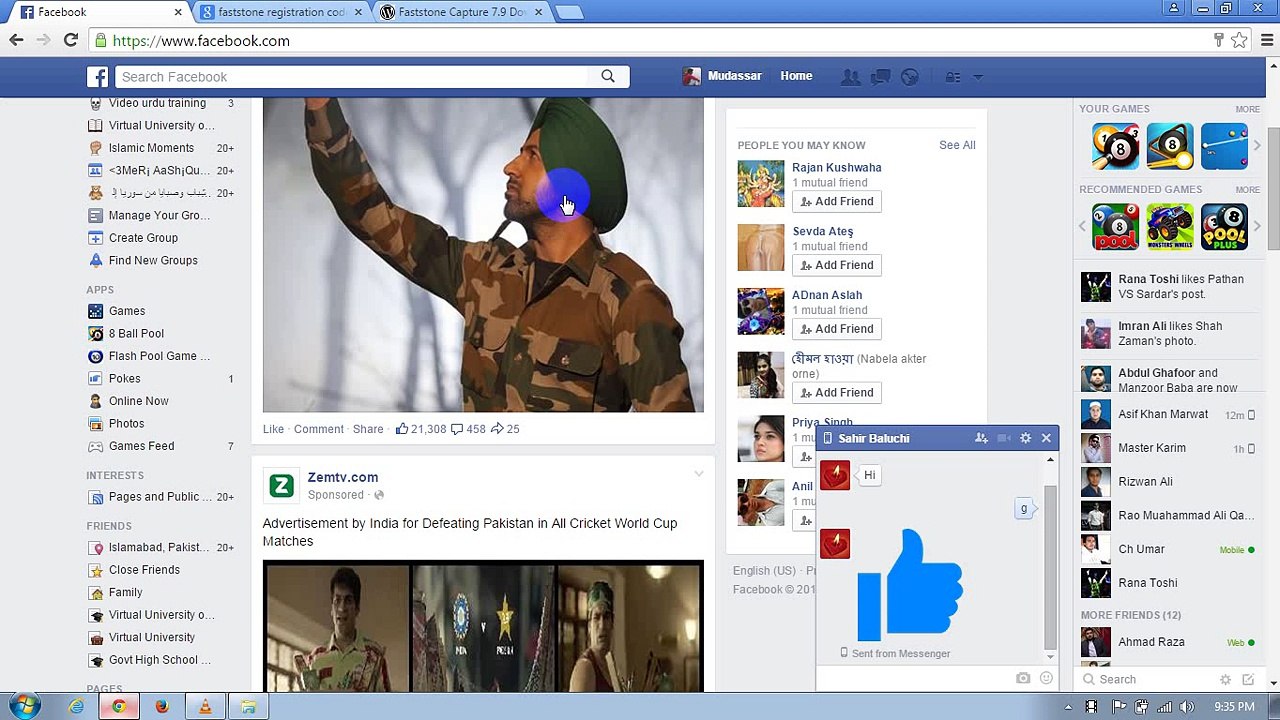Open chat with Asif Khan Marwat
Screen dimensions: 1280x720
click(x=1167, y=415)
